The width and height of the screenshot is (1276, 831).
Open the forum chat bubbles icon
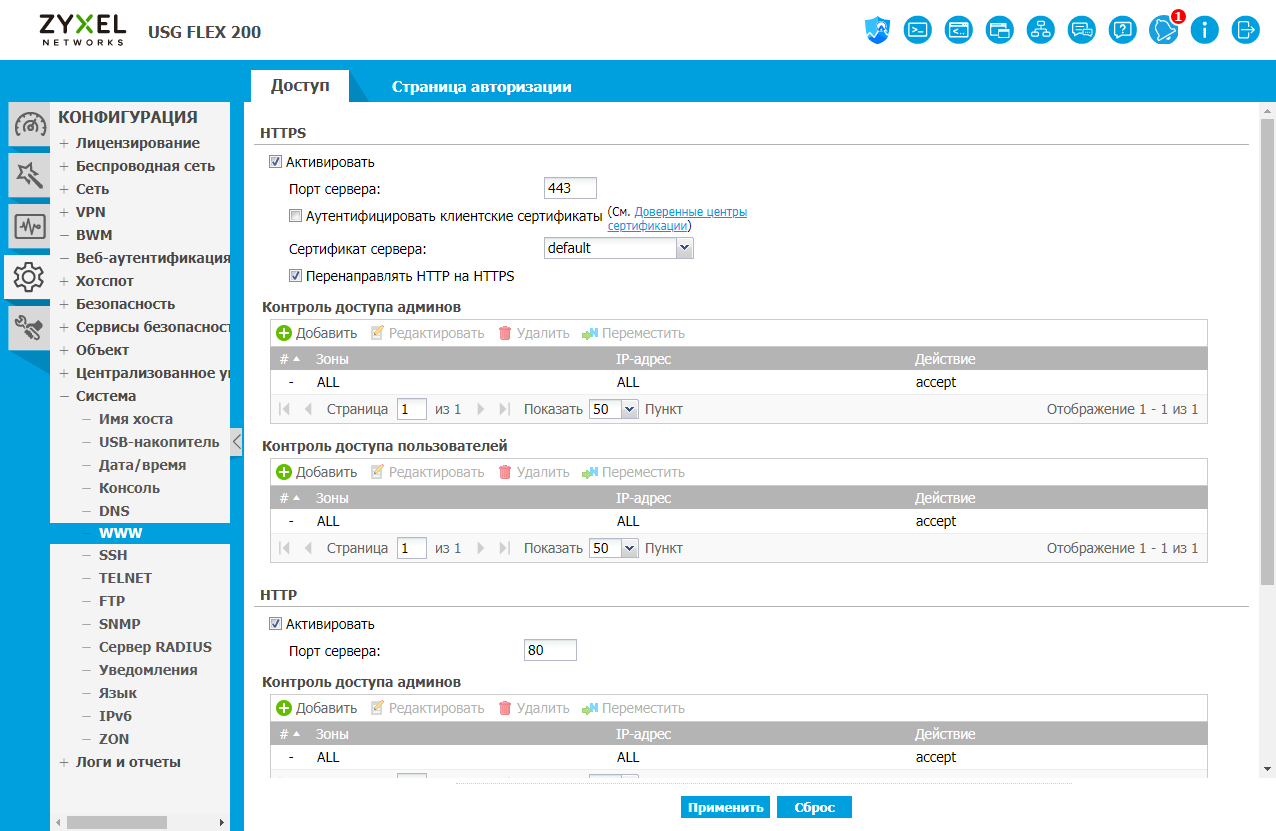pos(1082,30)
